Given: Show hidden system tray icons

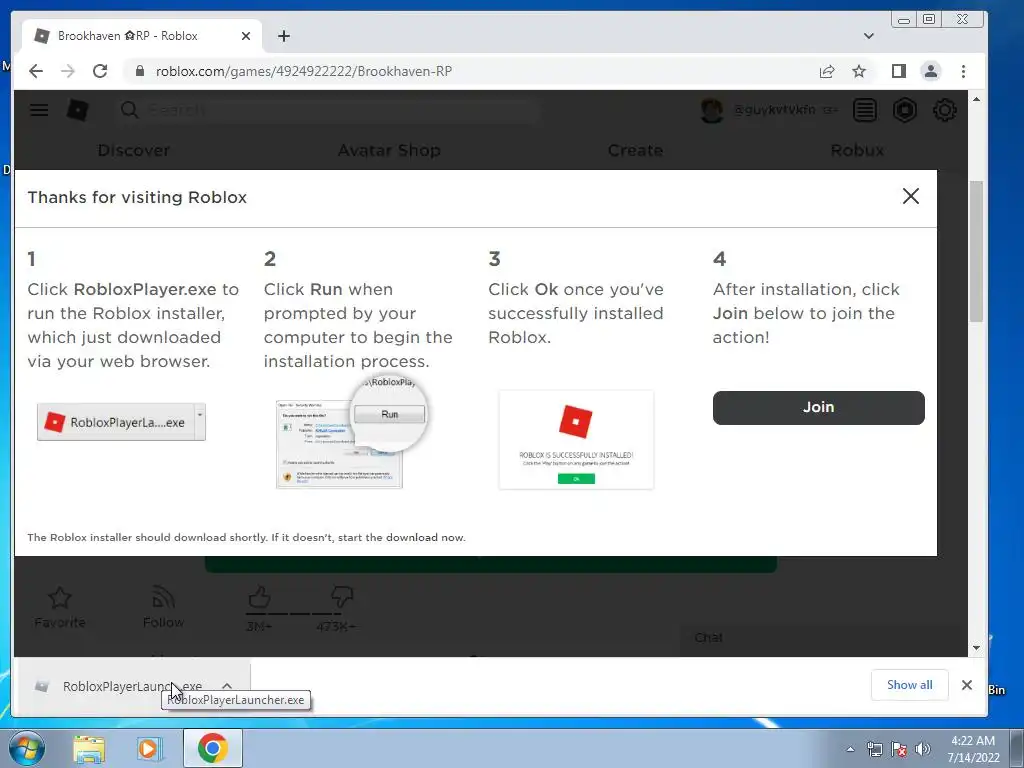Looking at the screenshot, I should tap(850, 749).
